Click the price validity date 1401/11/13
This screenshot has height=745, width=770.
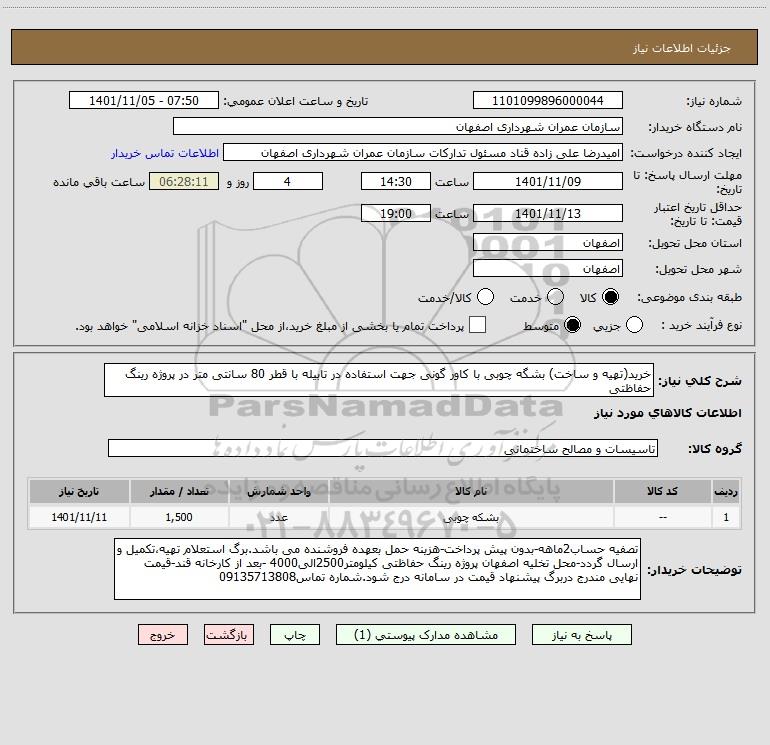548,213
